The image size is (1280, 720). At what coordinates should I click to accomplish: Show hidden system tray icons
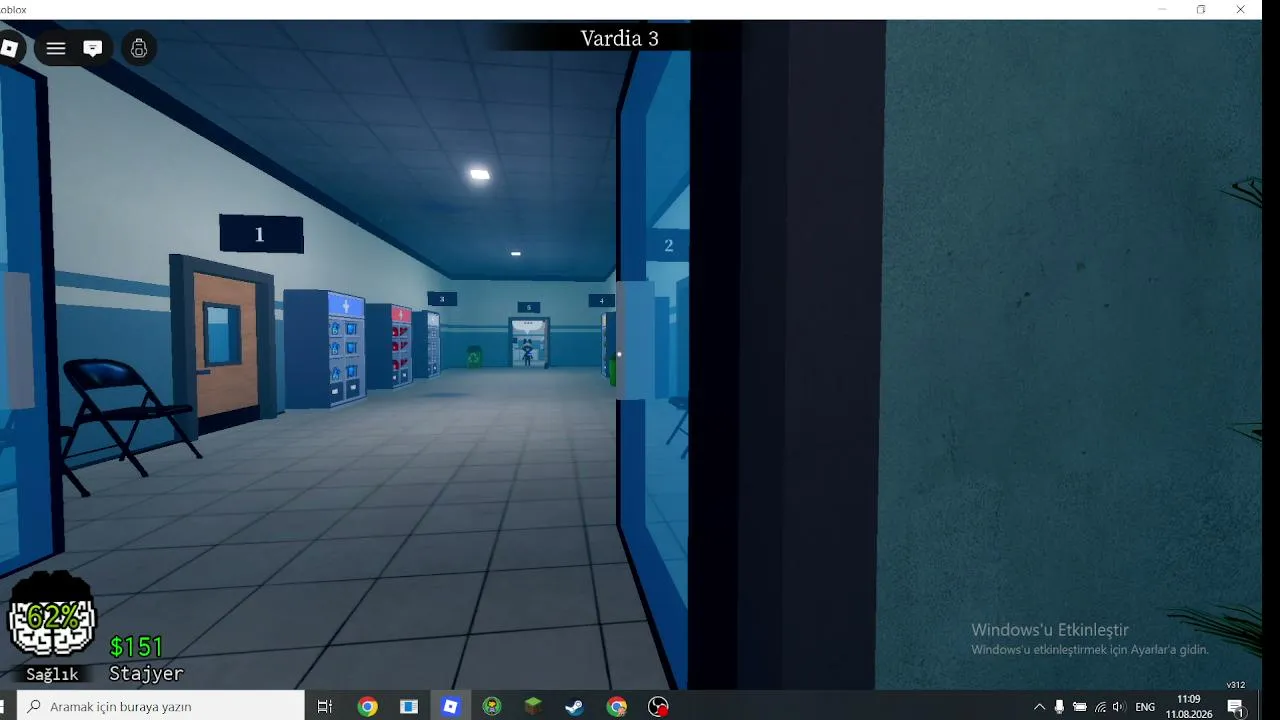[x=1039, y=707]
